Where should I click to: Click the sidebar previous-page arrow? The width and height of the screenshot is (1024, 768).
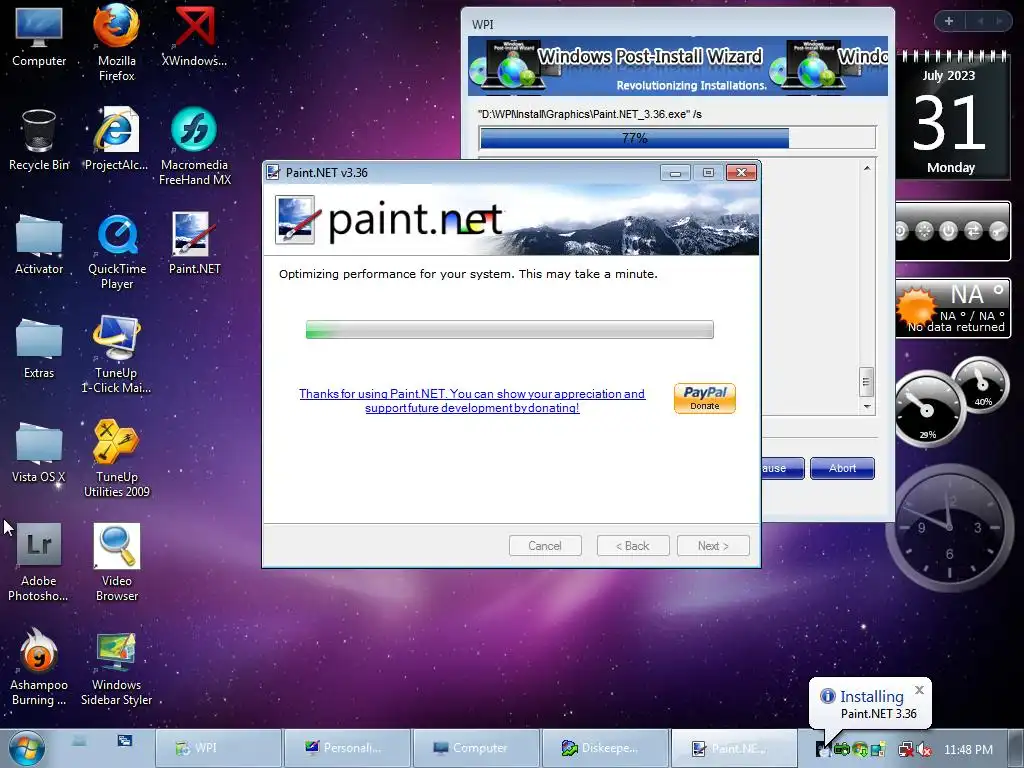pos(980,21)
